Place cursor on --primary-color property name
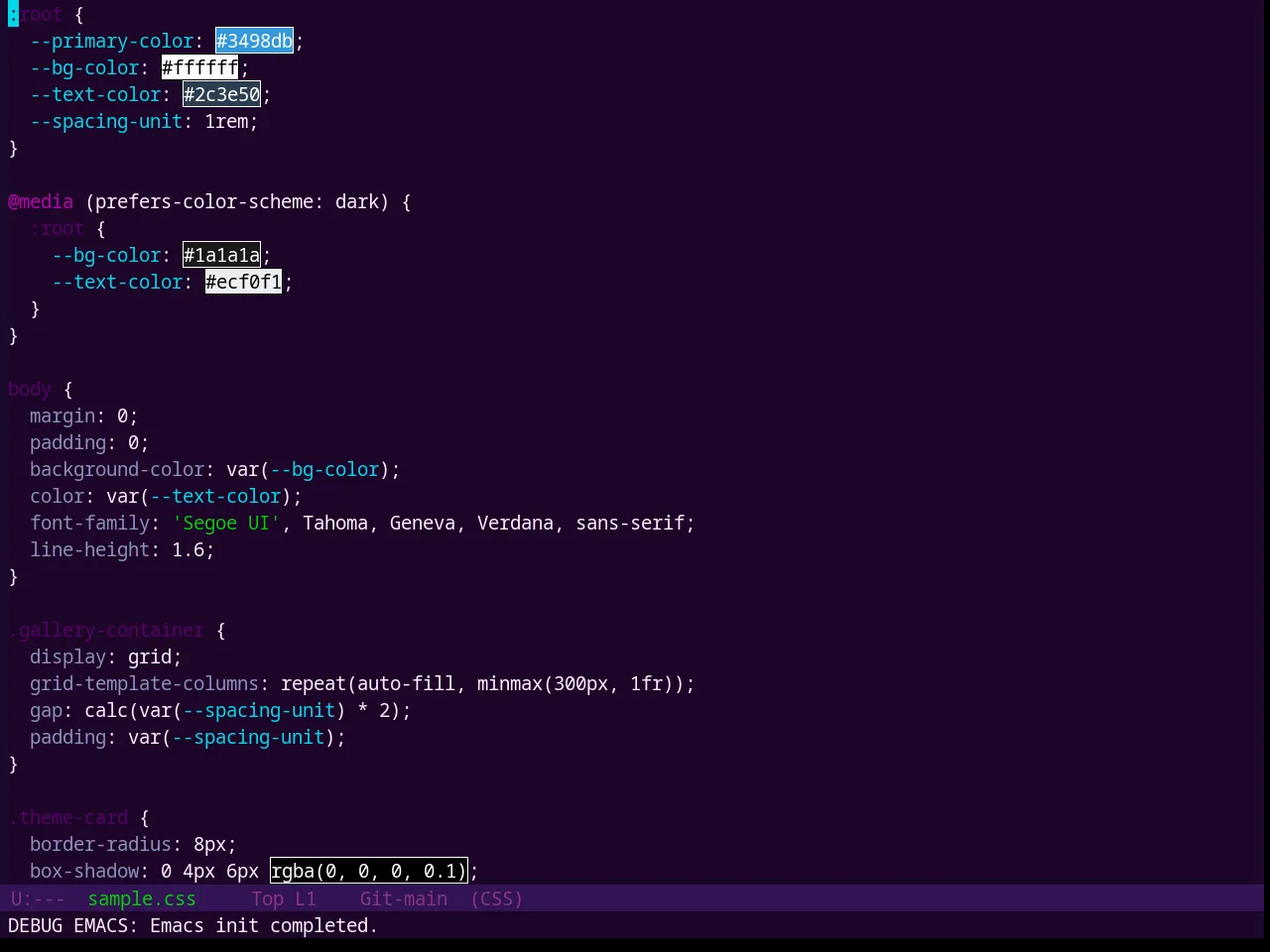This screenshot has height=952, width=1270. [x=112, y=41]
